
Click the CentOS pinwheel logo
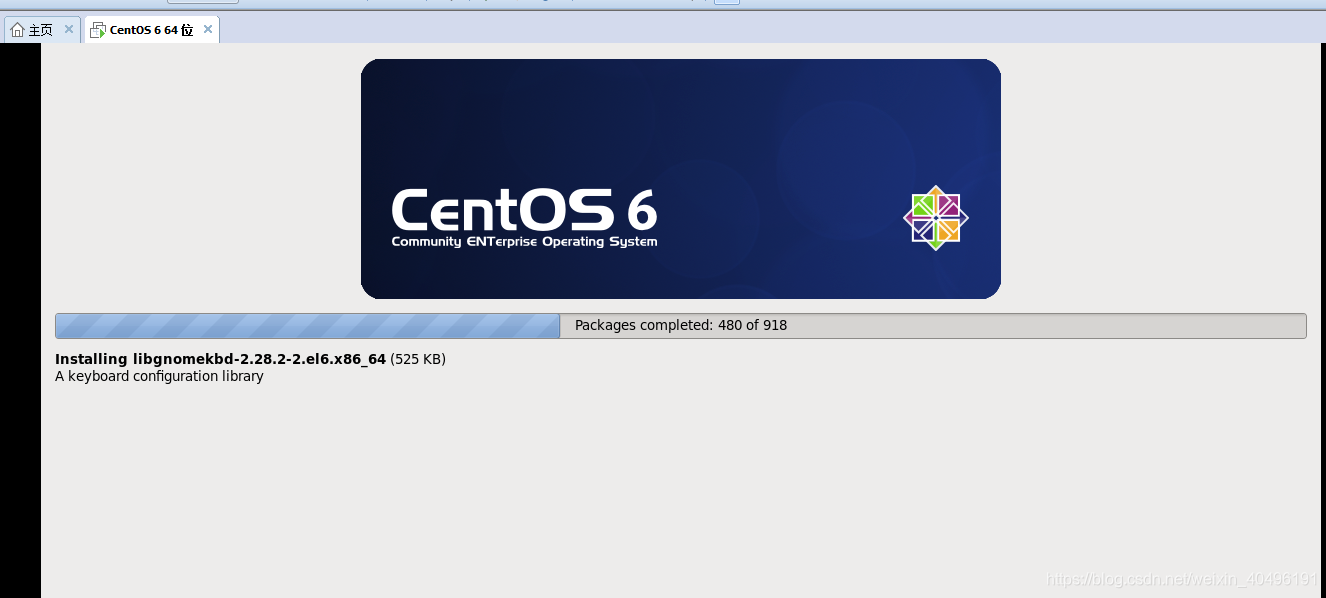[936, 218]
